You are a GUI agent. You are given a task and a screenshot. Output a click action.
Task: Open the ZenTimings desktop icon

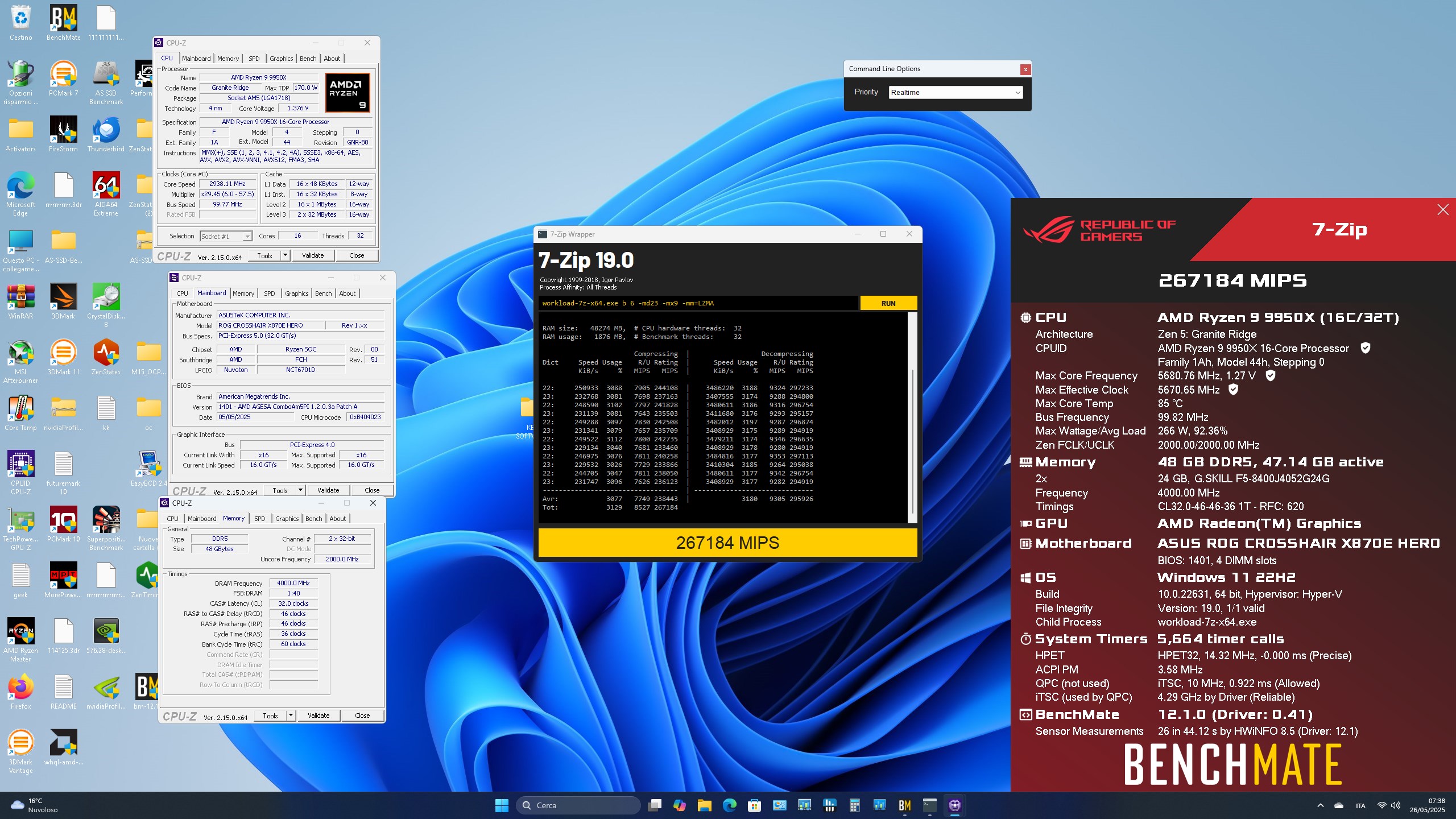pos(147,580)
